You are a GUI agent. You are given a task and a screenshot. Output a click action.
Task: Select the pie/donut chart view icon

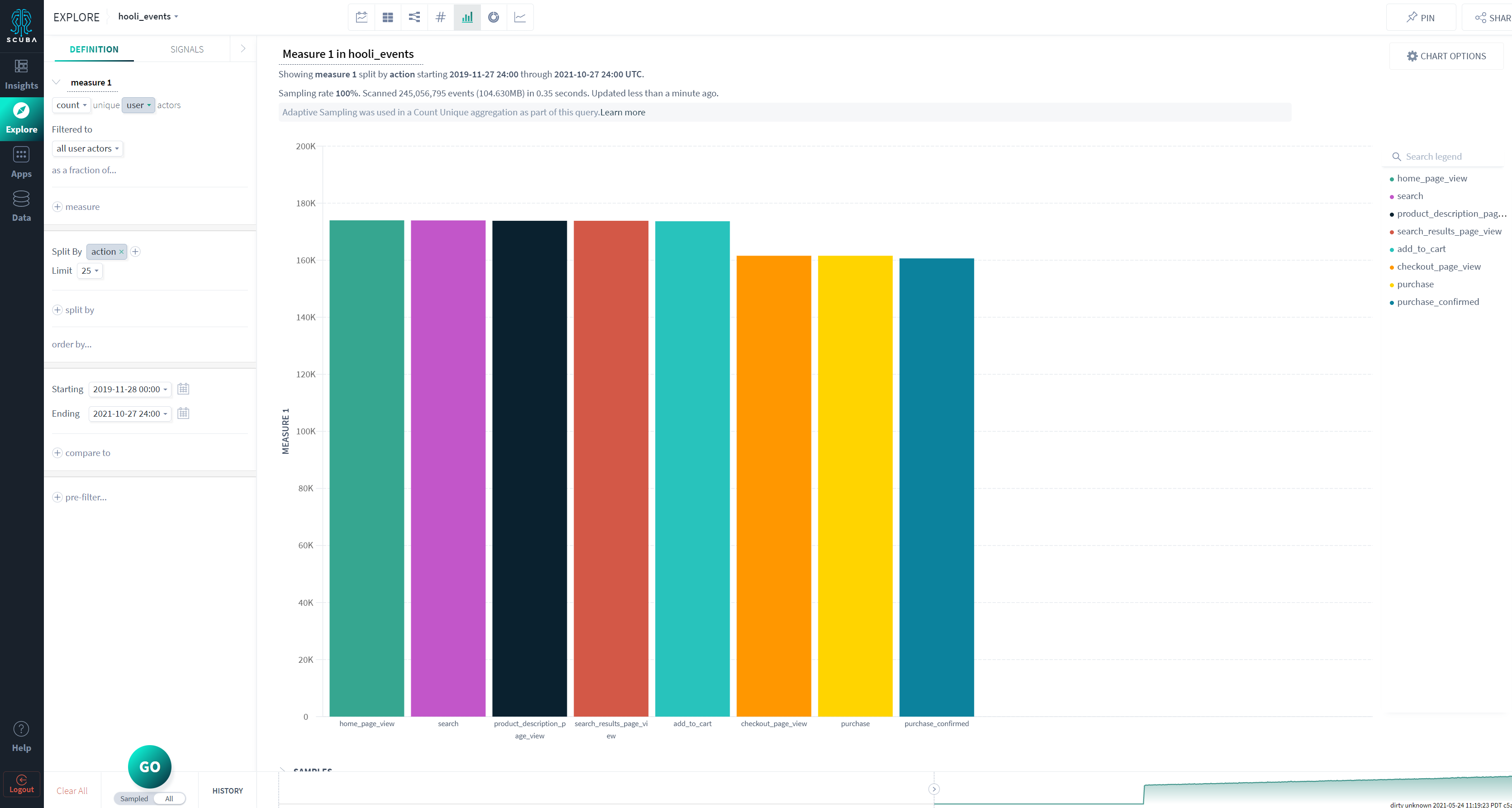494,17
